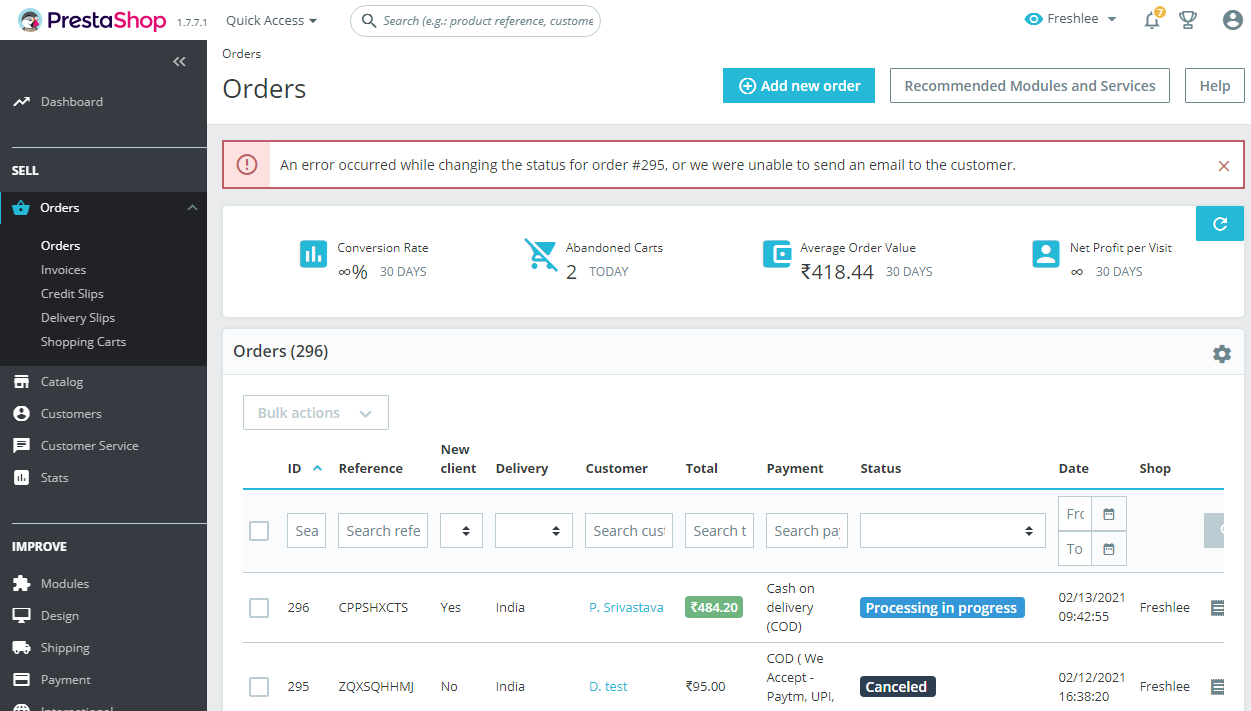
Task: Click view icon for order 295
Action: click(1217, 687)
